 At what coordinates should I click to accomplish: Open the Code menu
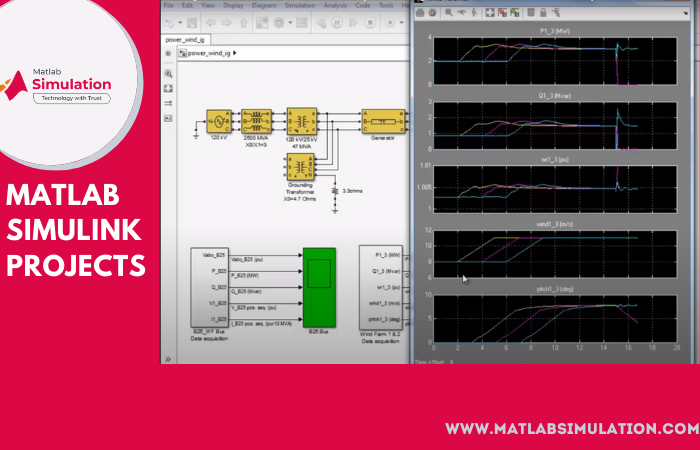click(362, 5)
